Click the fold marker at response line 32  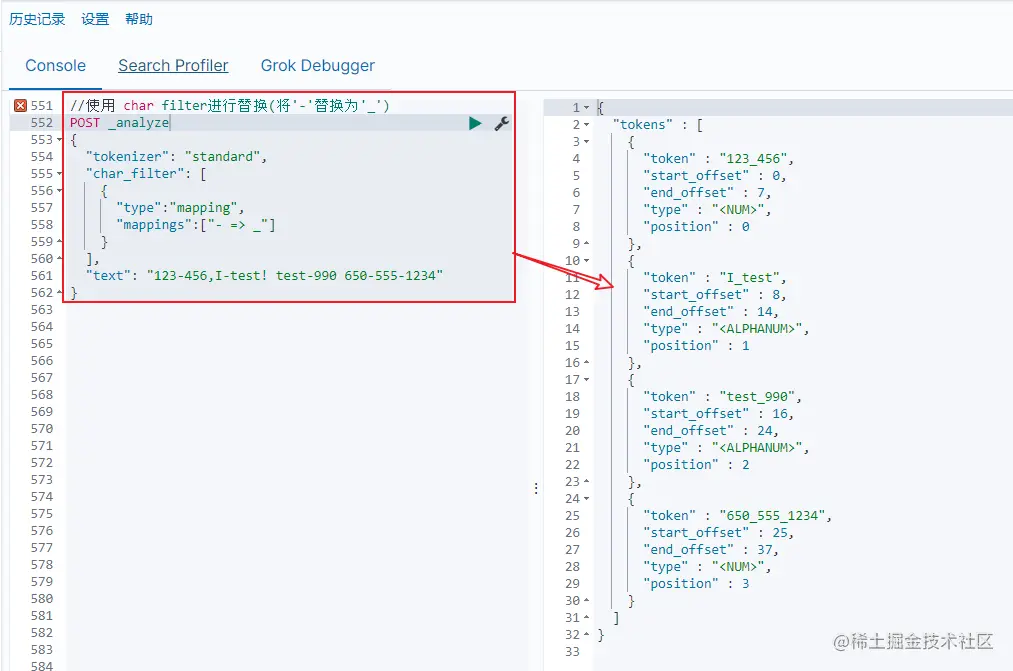click(587, 635)
